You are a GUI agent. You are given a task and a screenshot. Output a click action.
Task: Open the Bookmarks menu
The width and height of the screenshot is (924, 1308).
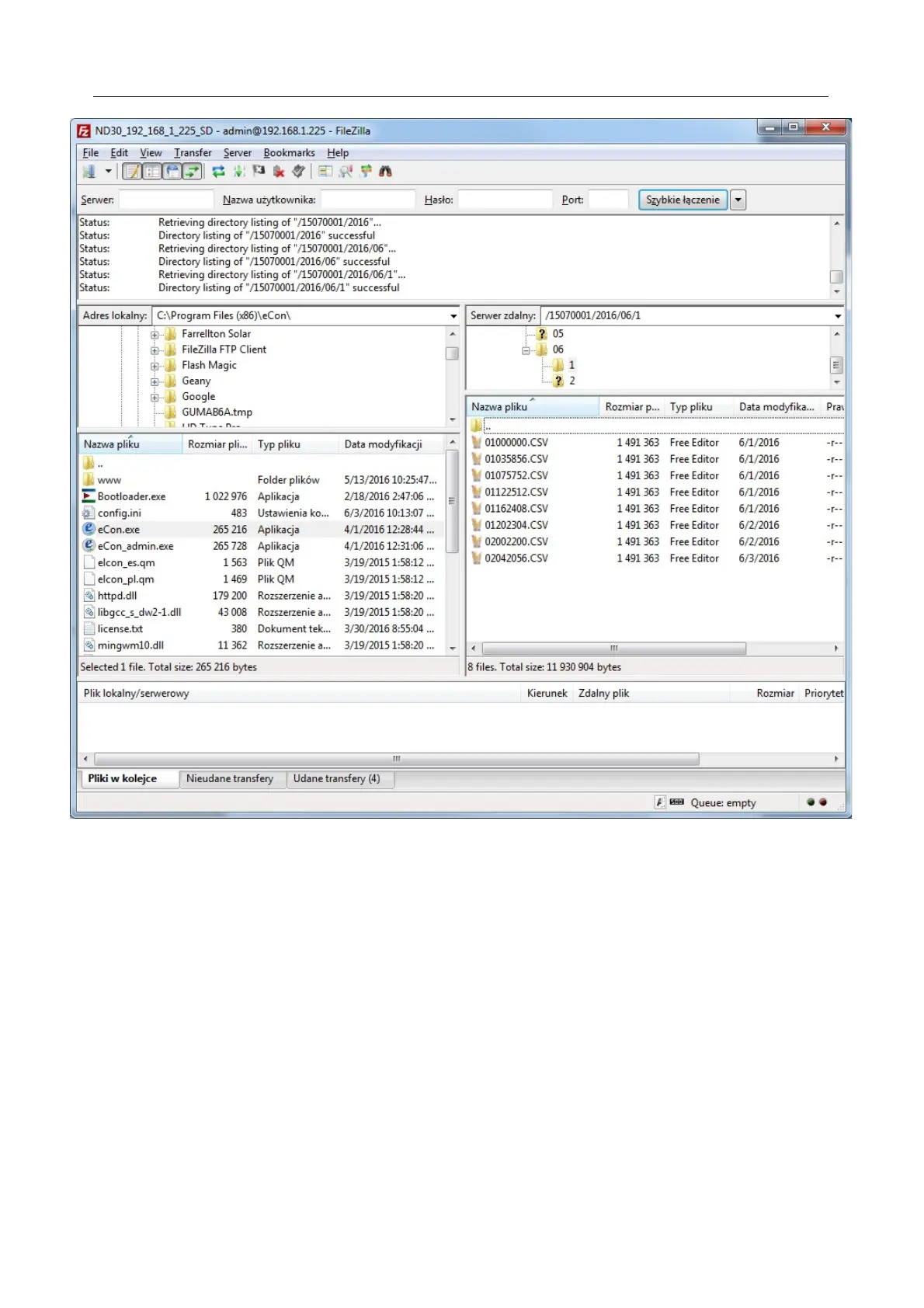coord(289,153)
